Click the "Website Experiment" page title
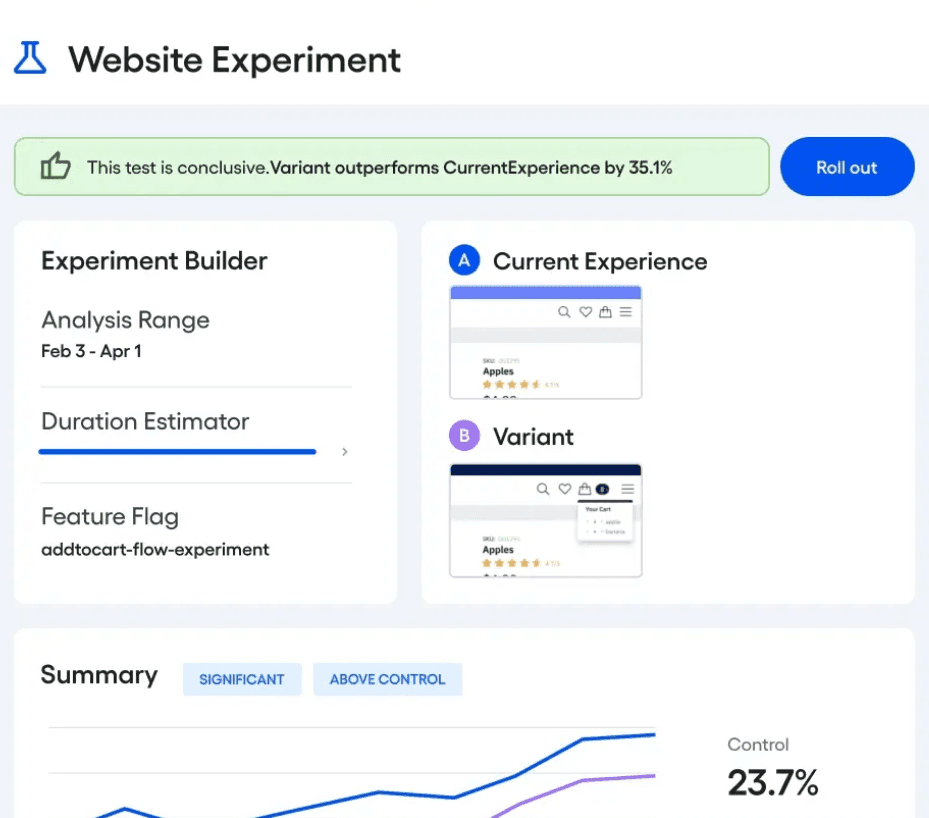Screen dimensions: 929x818 235,59
